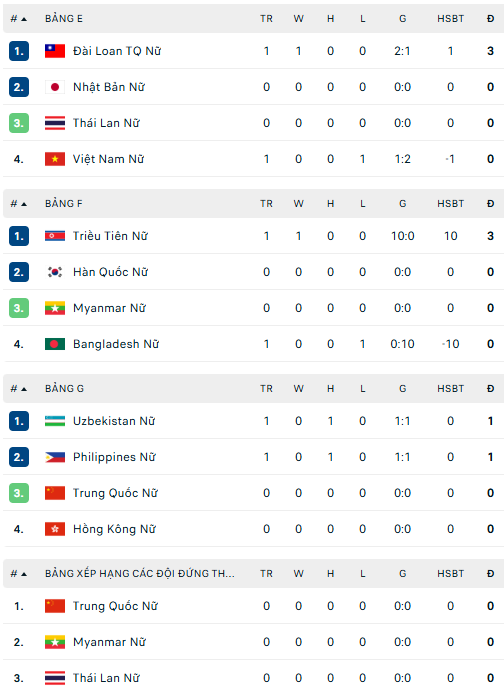Open Myanmar Nữ team in Bảng F
504x693 pixels.
(x=109, y=308)
